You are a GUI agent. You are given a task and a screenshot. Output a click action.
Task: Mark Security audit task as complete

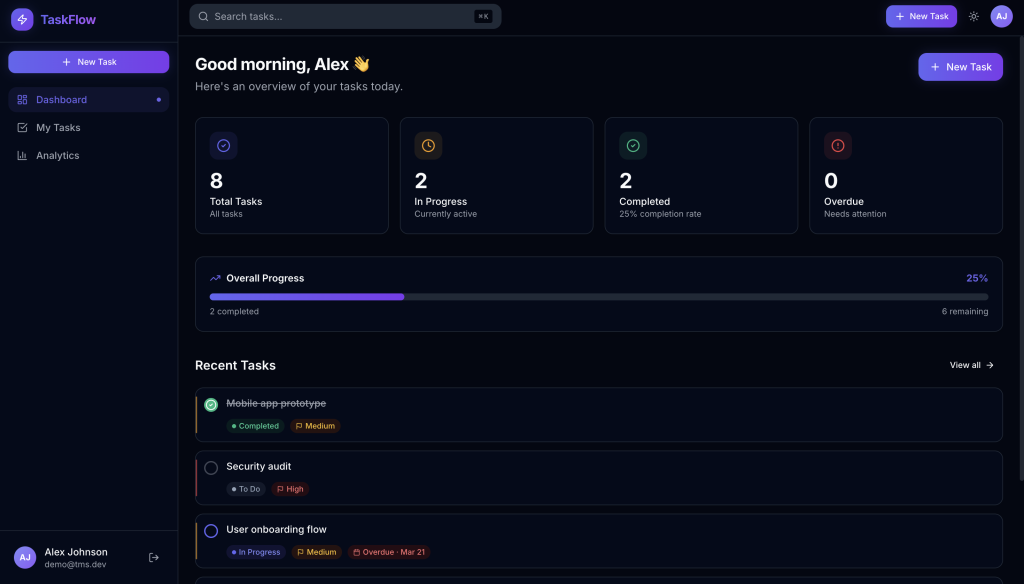click(211, 468)
